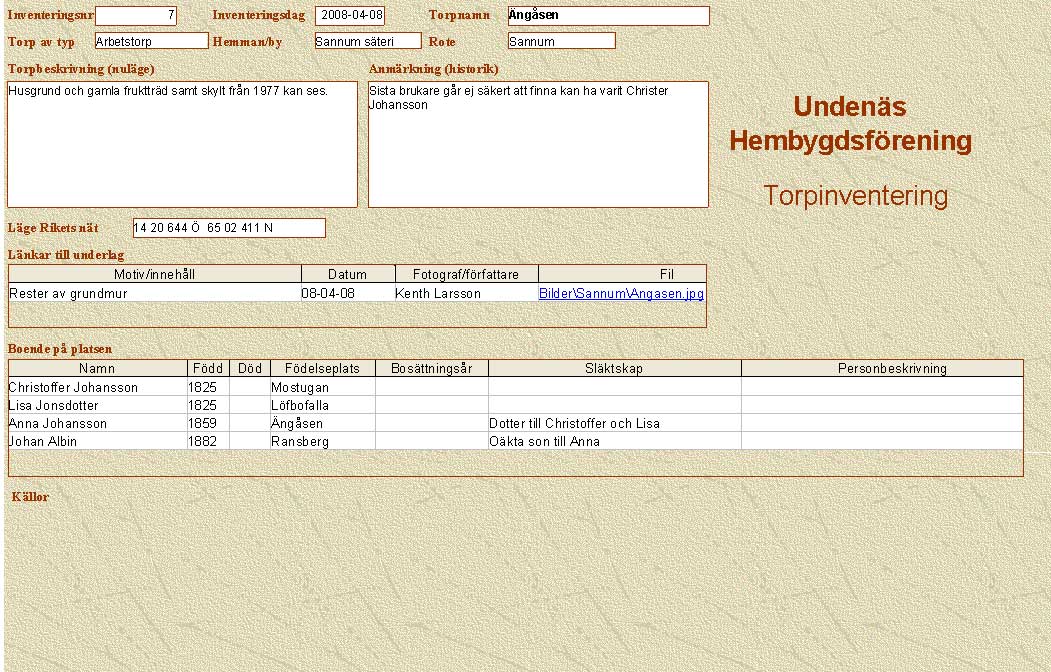Click the Inventeringsnr field
The image size is (1051, 672).
(x=136, y=16)
